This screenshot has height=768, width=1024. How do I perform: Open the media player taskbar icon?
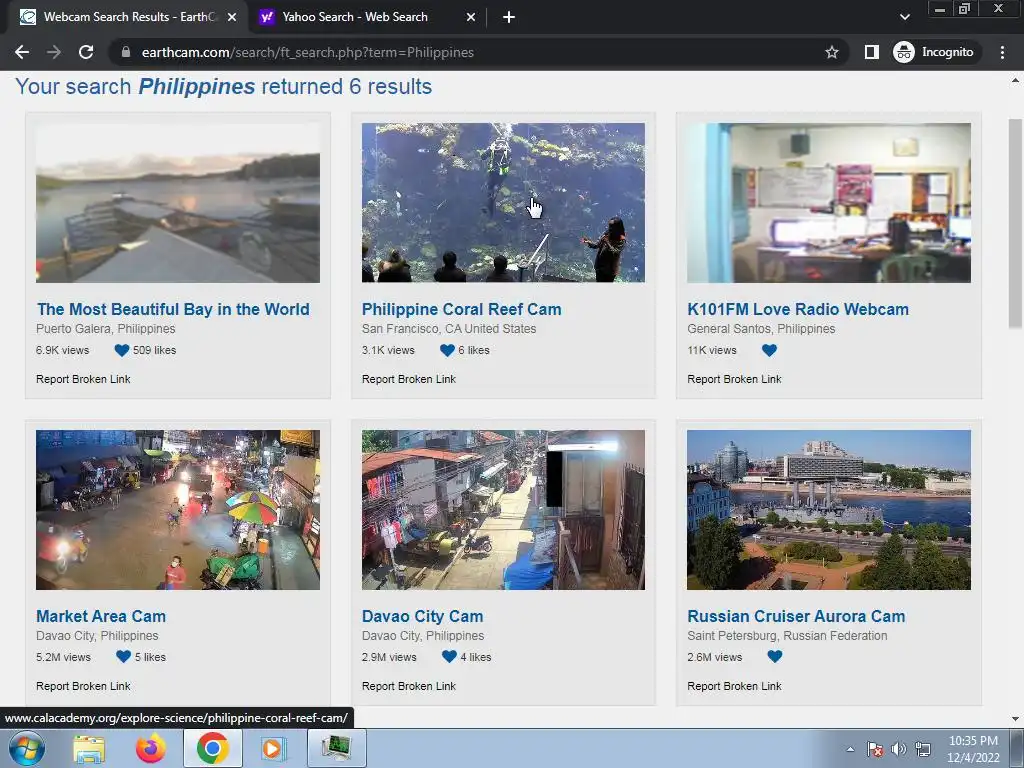[272, 748]
